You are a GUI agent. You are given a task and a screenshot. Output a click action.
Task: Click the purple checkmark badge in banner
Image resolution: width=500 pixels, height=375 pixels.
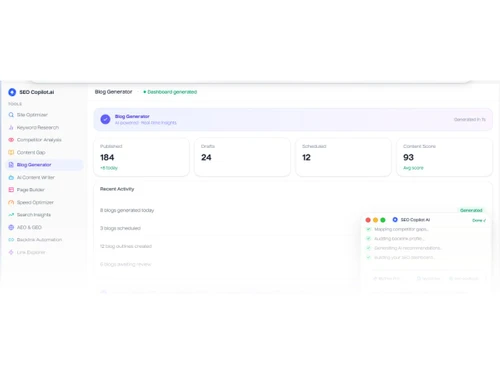(105, 119)
